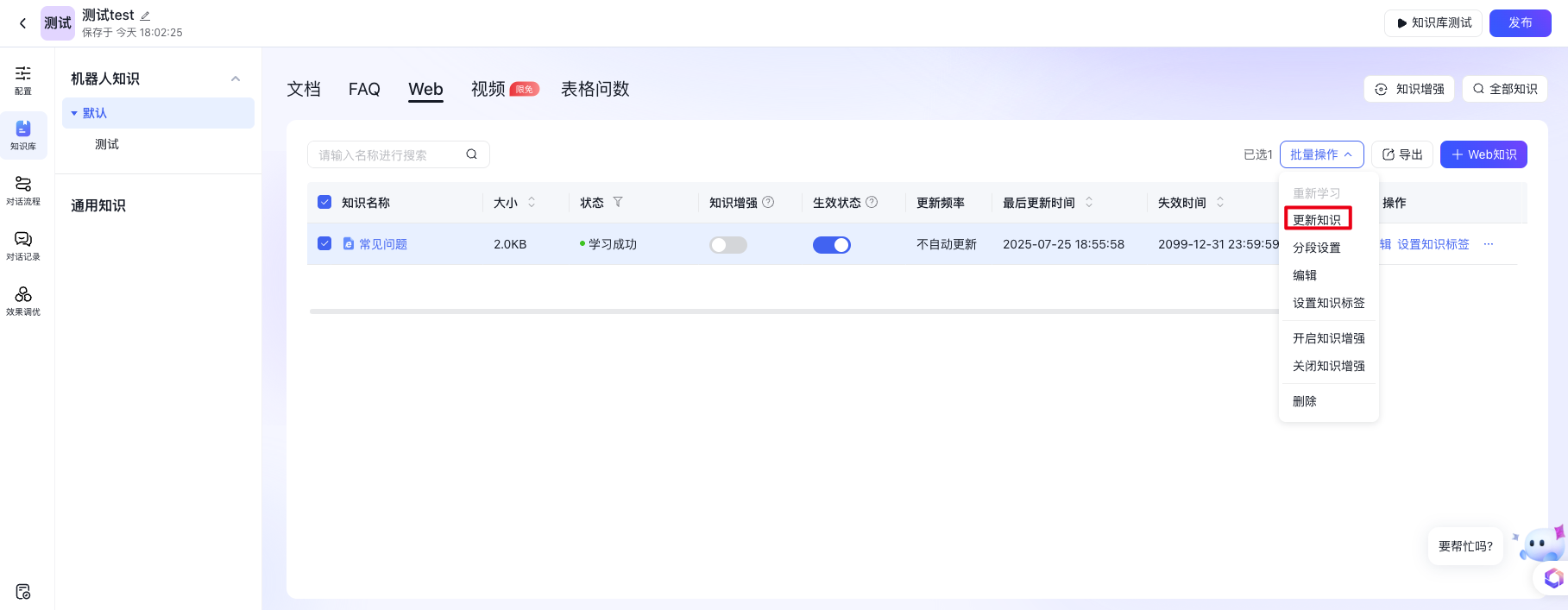
Task: Click the back arrow at top left
Action: pos(22,23)
